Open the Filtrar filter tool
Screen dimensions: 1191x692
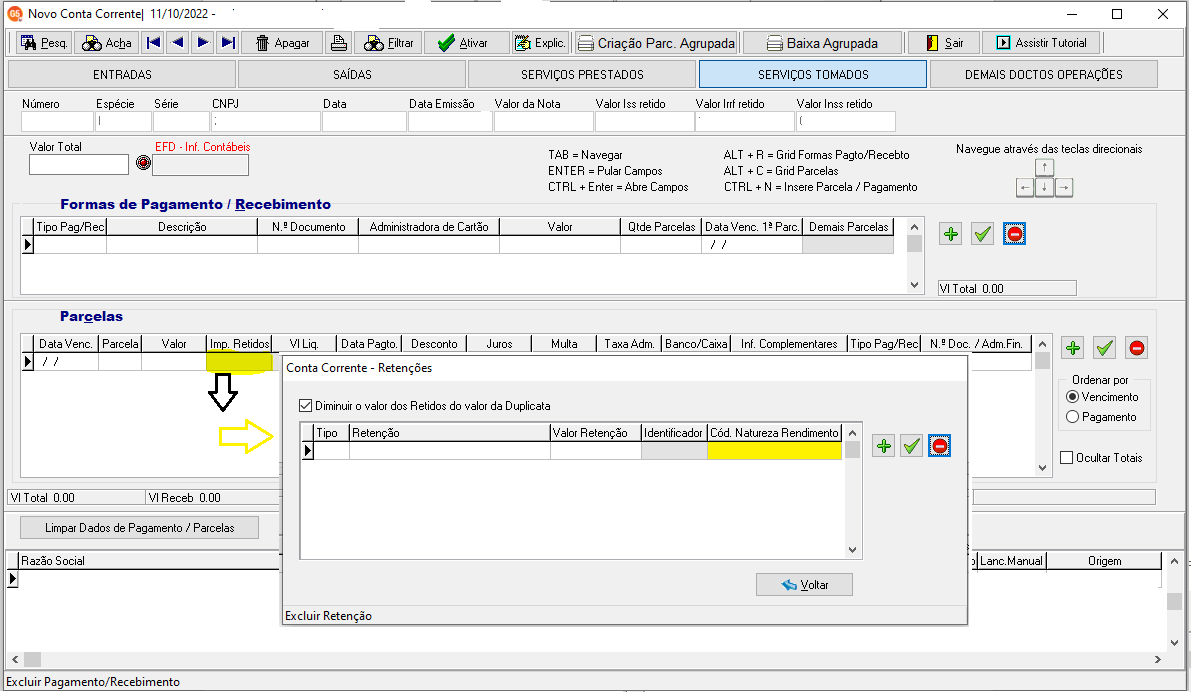click(388, 43)
